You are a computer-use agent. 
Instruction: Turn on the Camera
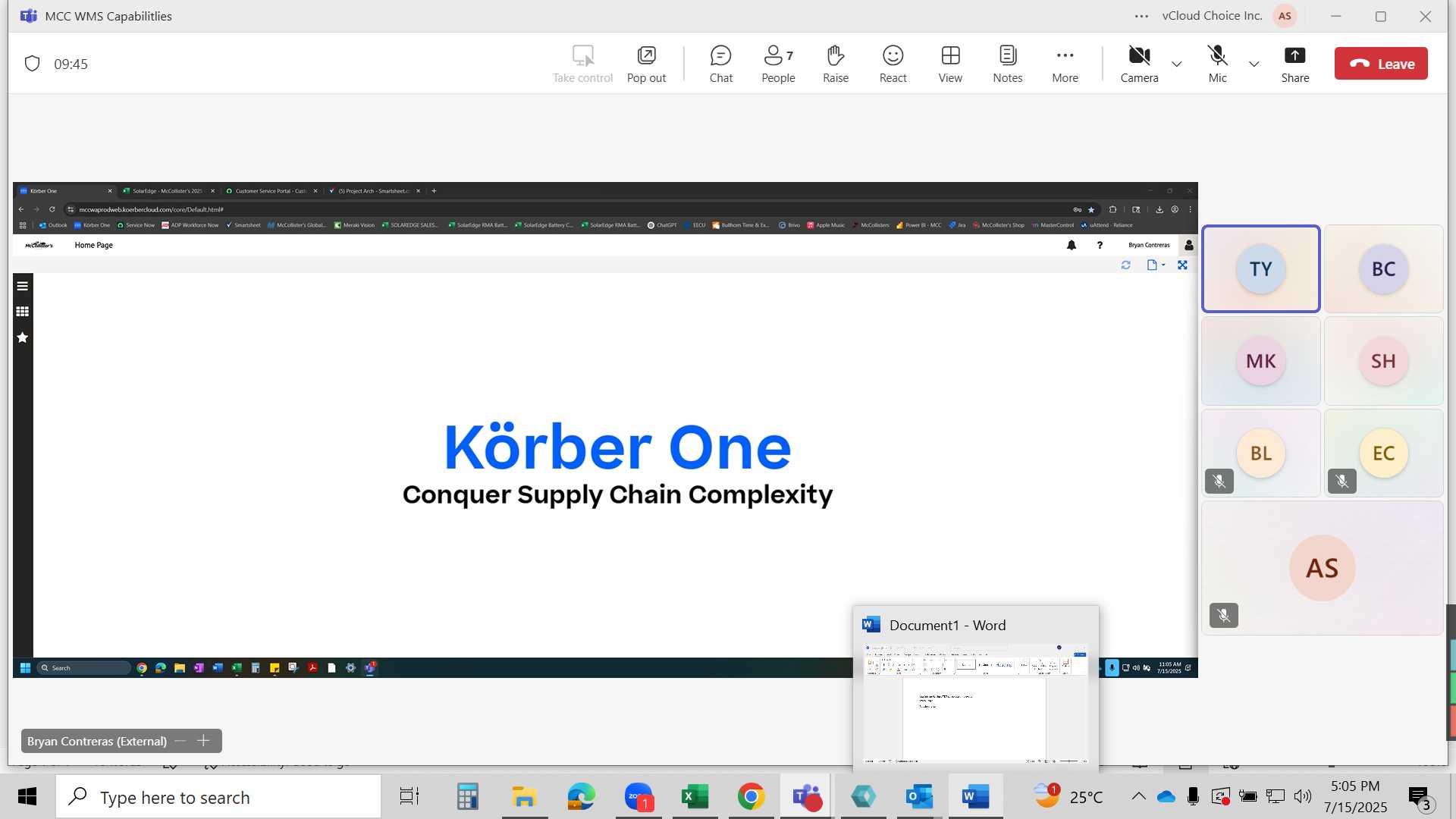click(1139, 64)
